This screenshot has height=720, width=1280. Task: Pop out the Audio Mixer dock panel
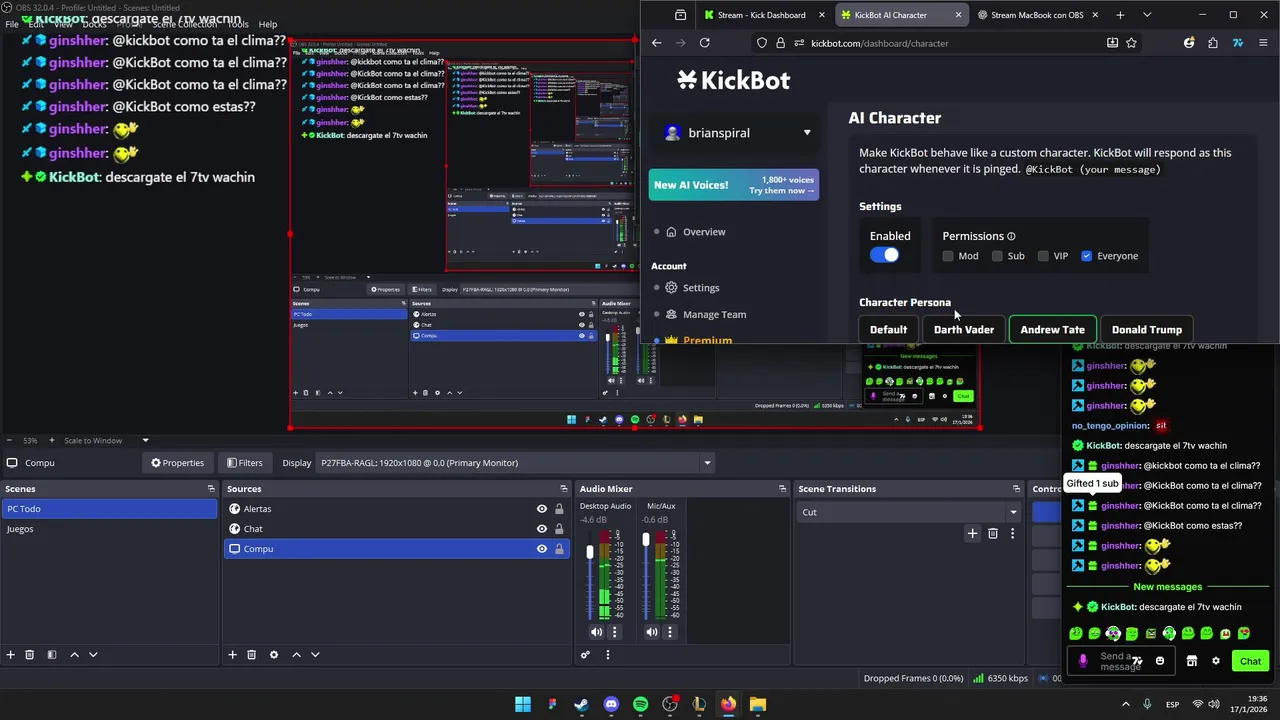coord(782,489)
